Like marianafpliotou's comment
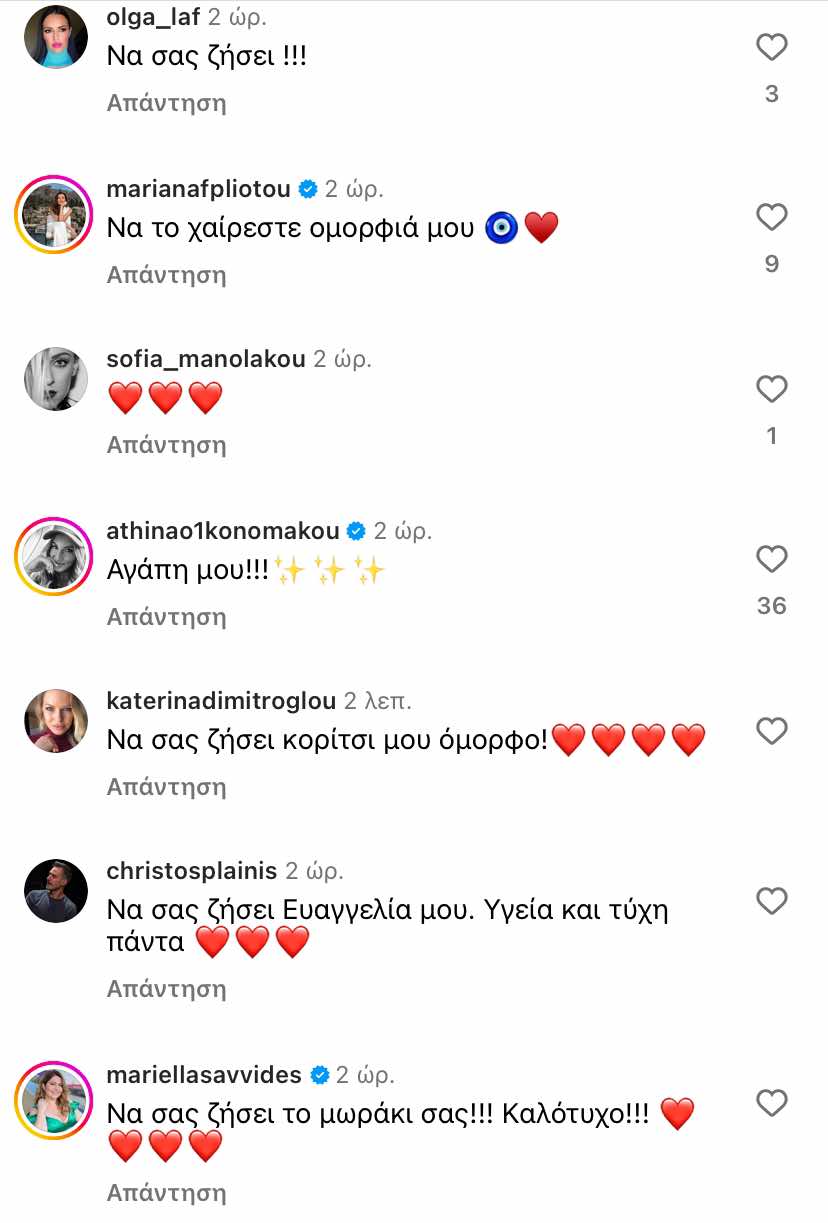This screenshot has height=1223, width=828. 771,216
